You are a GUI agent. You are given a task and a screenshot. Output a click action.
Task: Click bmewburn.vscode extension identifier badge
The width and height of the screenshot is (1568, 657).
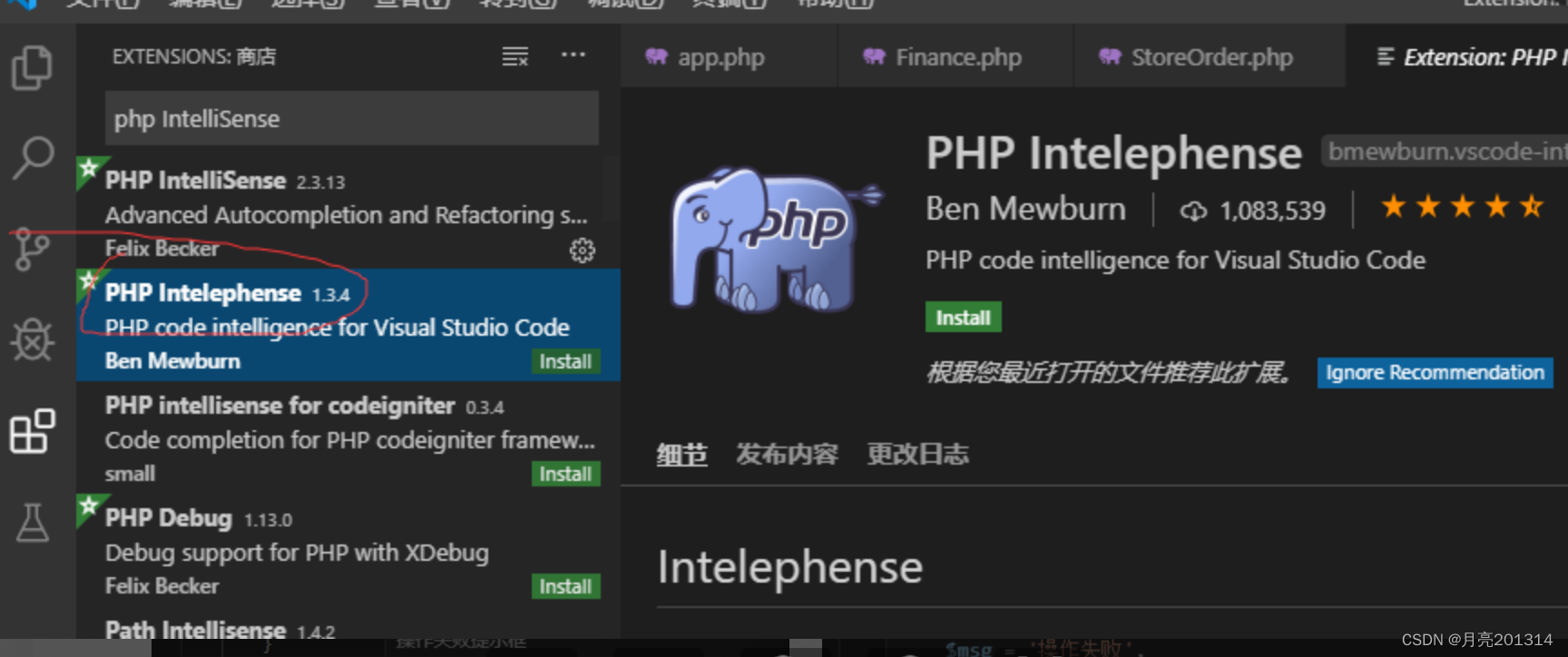(x=1445, y=152)
